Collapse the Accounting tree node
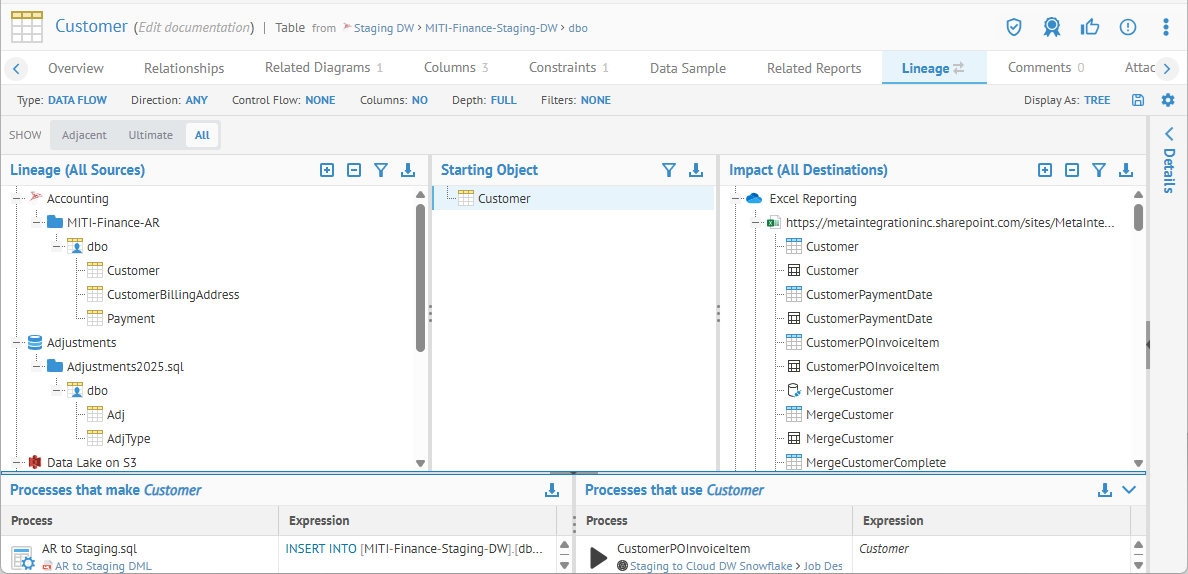 (x=18, y=199)
